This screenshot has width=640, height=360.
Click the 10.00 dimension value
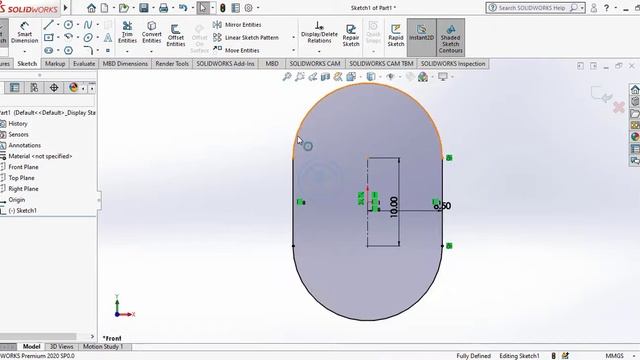click(x=393, y=207)
